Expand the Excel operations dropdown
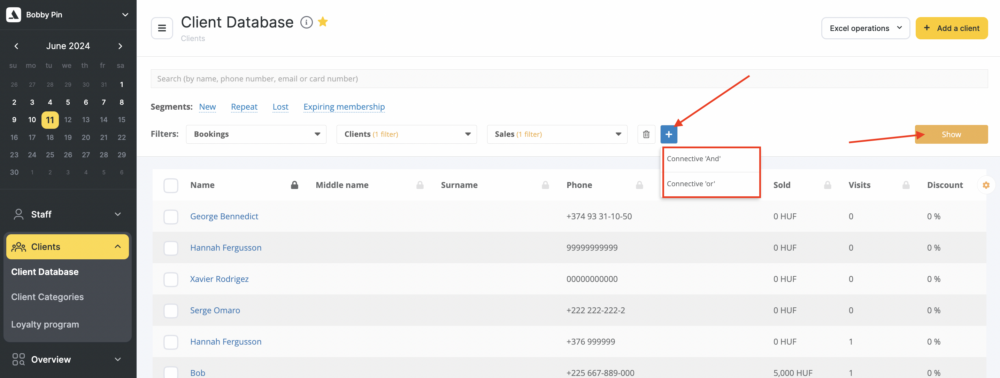The height and width of the screenshot is (378, 1000). click(x=865, y=28)
